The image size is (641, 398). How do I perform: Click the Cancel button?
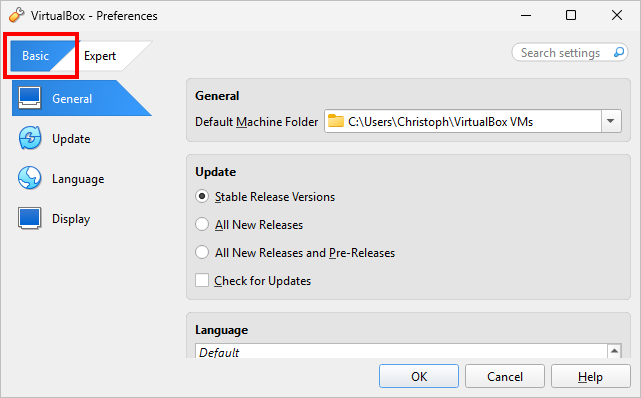(x=505, y=376)
